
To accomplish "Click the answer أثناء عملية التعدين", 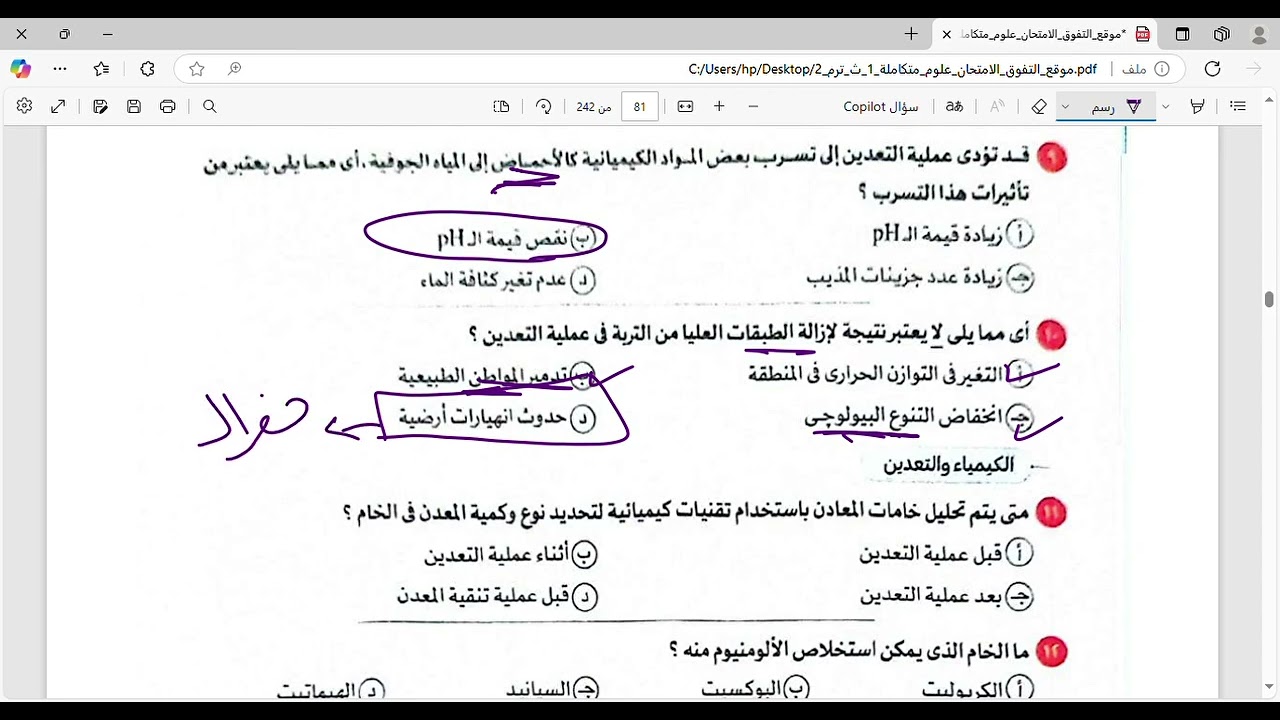I will click(510, 554).
